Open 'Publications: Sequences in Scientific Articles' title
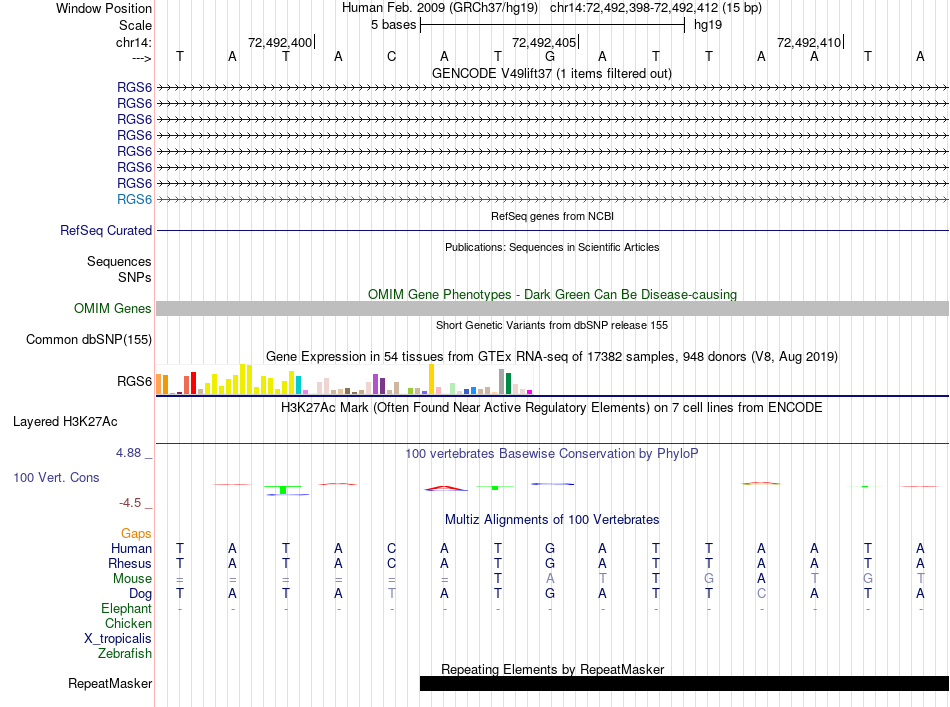The height and width of the screenshot is (707, 950). 552,247
